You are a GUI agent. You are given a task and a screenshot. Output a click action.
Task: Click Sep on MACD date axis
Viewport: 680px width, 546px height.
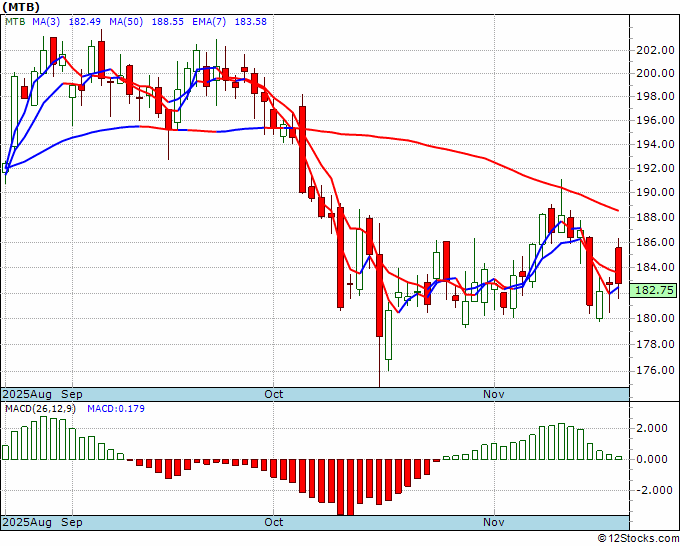[72, 522]
